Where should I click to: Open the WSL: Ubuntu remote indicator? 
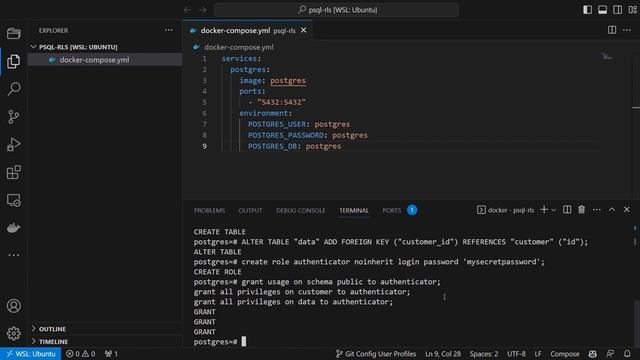click(x=31, y=354)
